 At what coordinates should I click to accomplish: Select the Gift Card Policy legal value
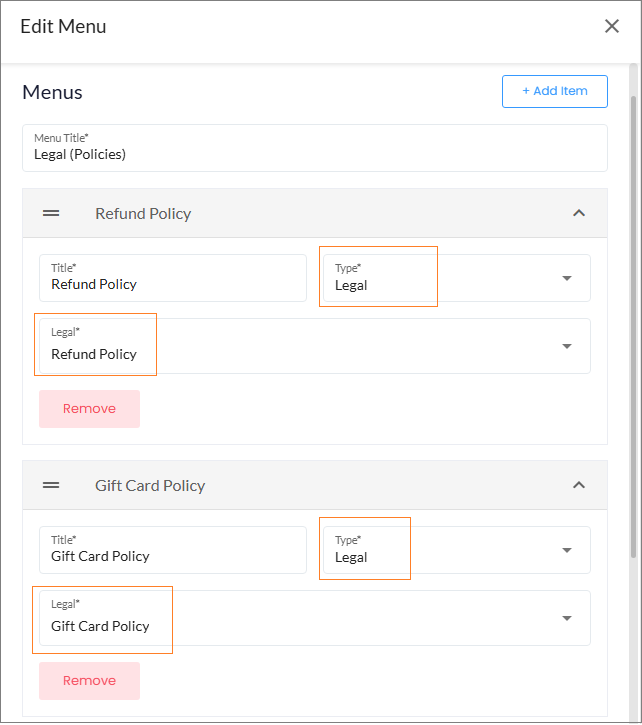point(100,626)
